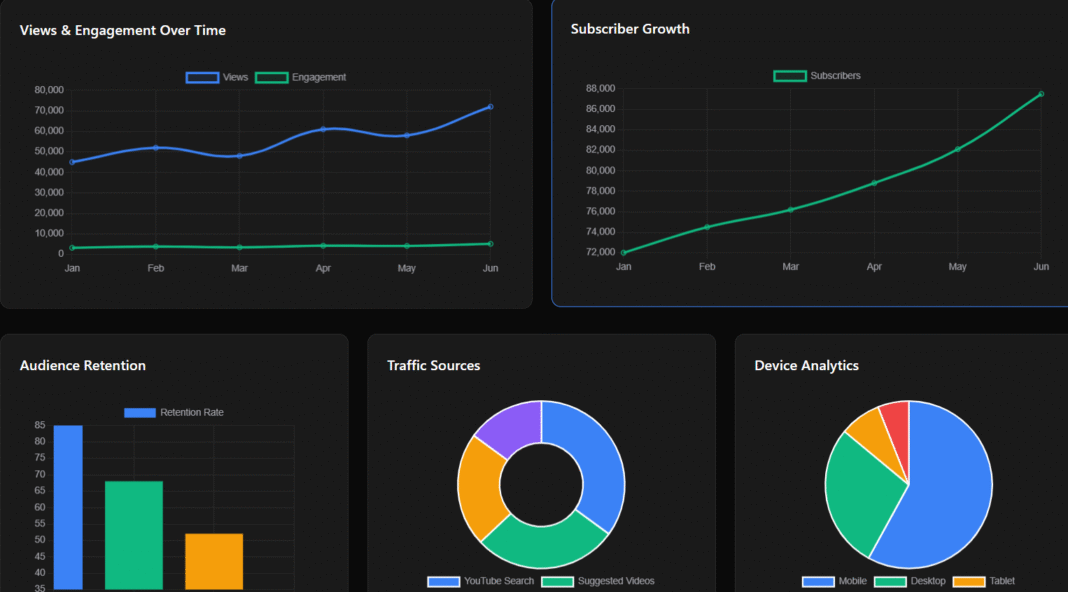Viewport: 1068px width, 592px height.
Task: Hide YouTube Search in Traffic Sources legend
Action: coord(481,581)
